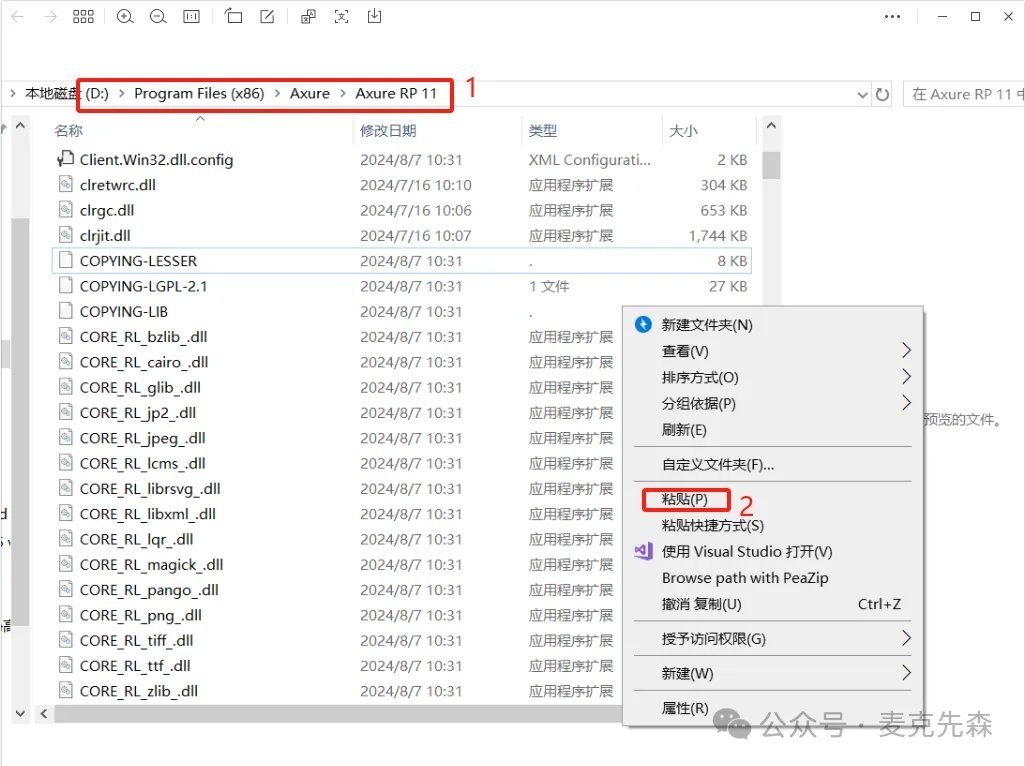Zoom in on the image

pyautogui.click(x=125, y=16)
